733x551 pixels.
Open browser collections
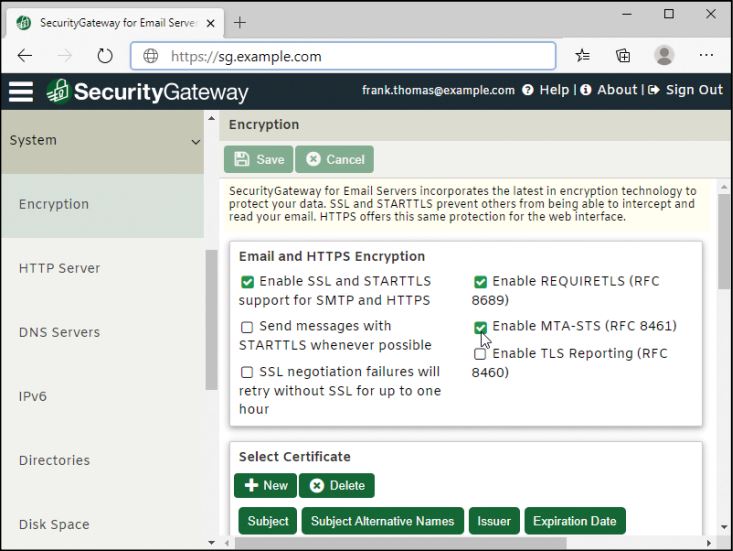pos(623,56)
